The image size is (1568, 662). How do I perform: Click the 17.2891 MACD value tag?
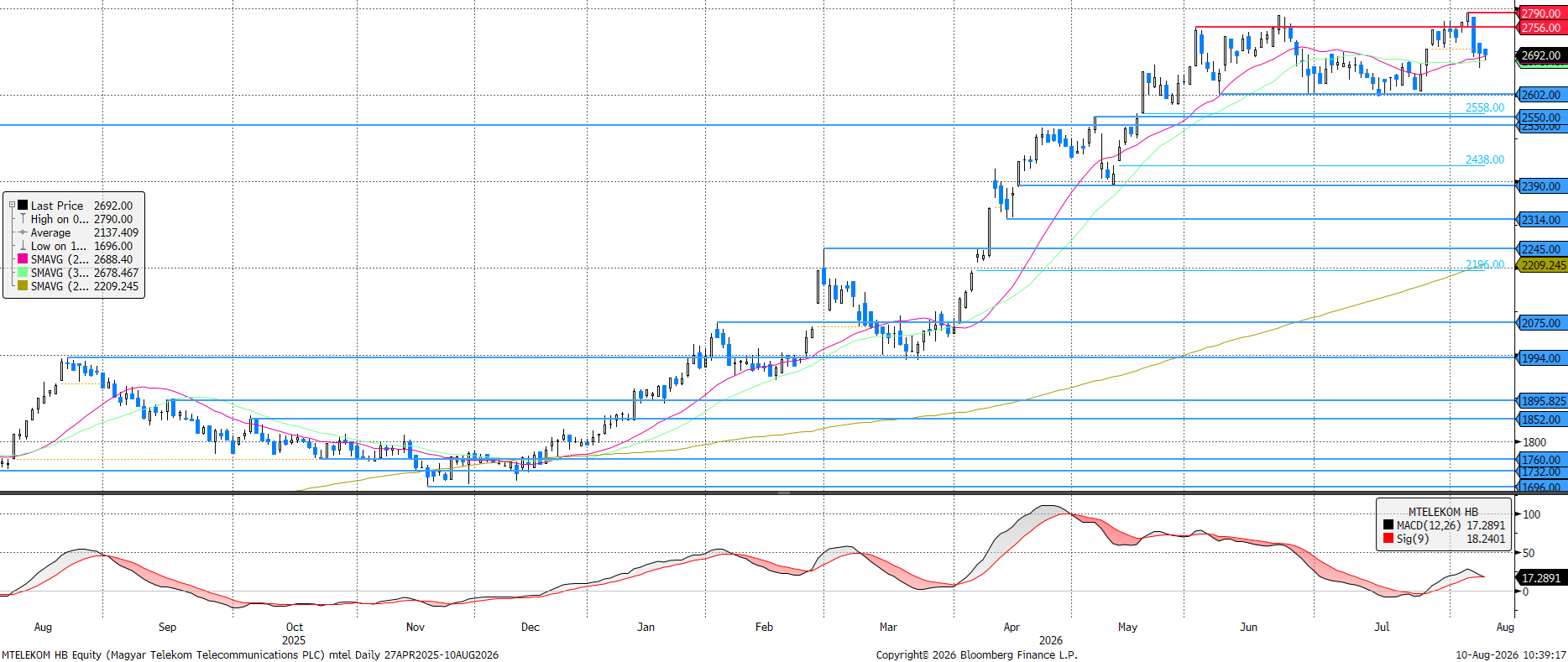1541,578
